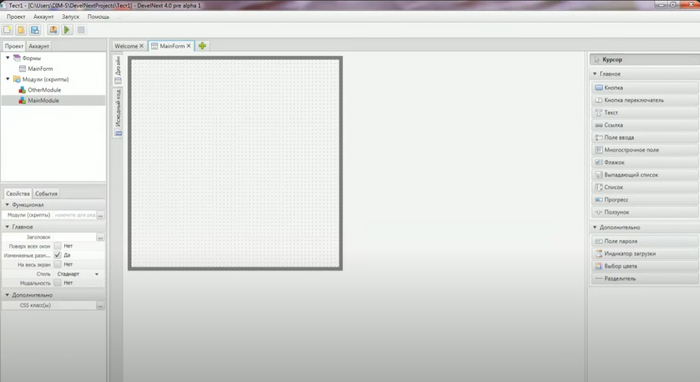This screenshot has height=382, width=700.
Task: Select OtherModule in the project tree
Action: pyautogui.click(x=44, y=90)
